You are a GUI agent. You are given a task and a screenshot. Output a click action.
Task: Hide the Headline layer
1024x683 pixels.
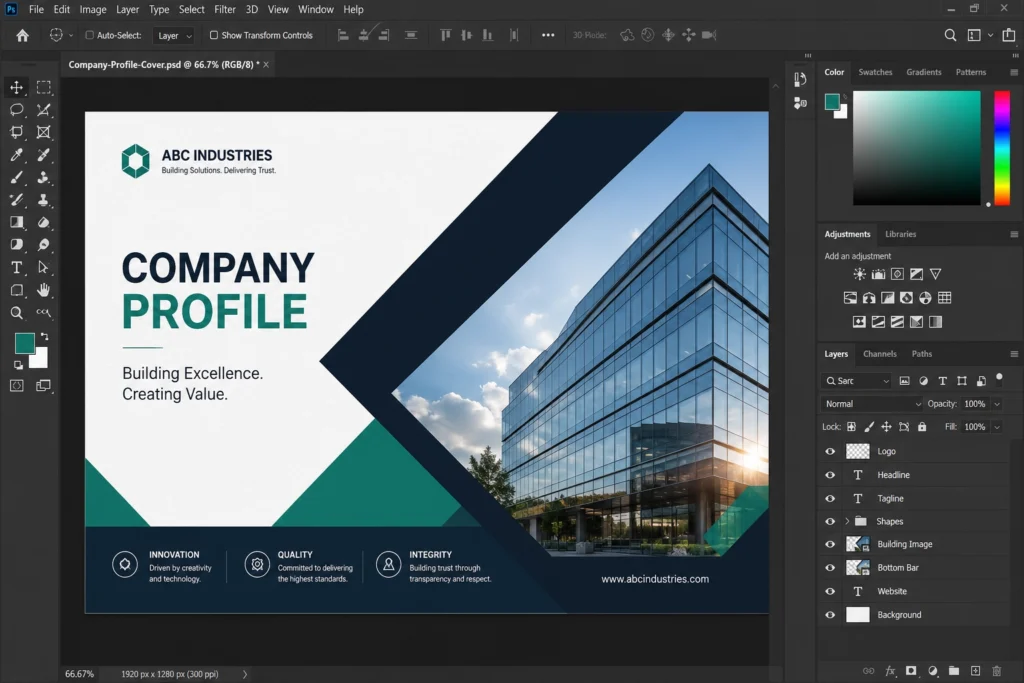pyautogui.click(x=830, y=475)
